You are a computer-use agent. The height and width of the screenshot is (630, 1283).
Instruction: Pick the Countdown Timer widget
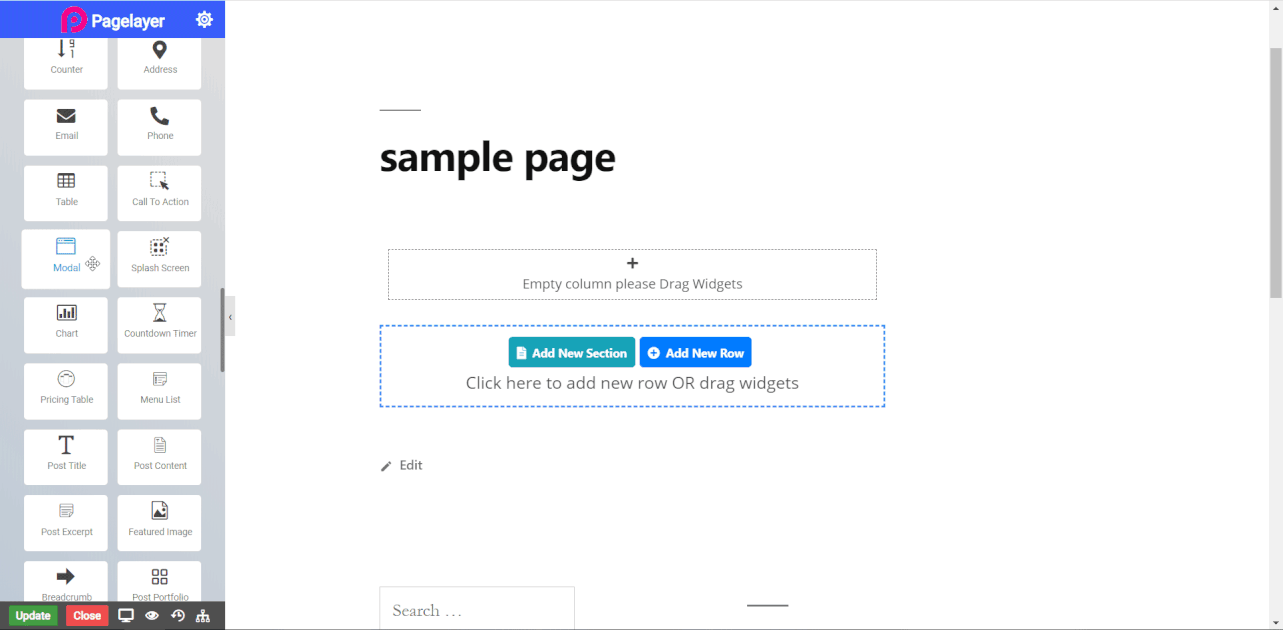tap(159, 324)
